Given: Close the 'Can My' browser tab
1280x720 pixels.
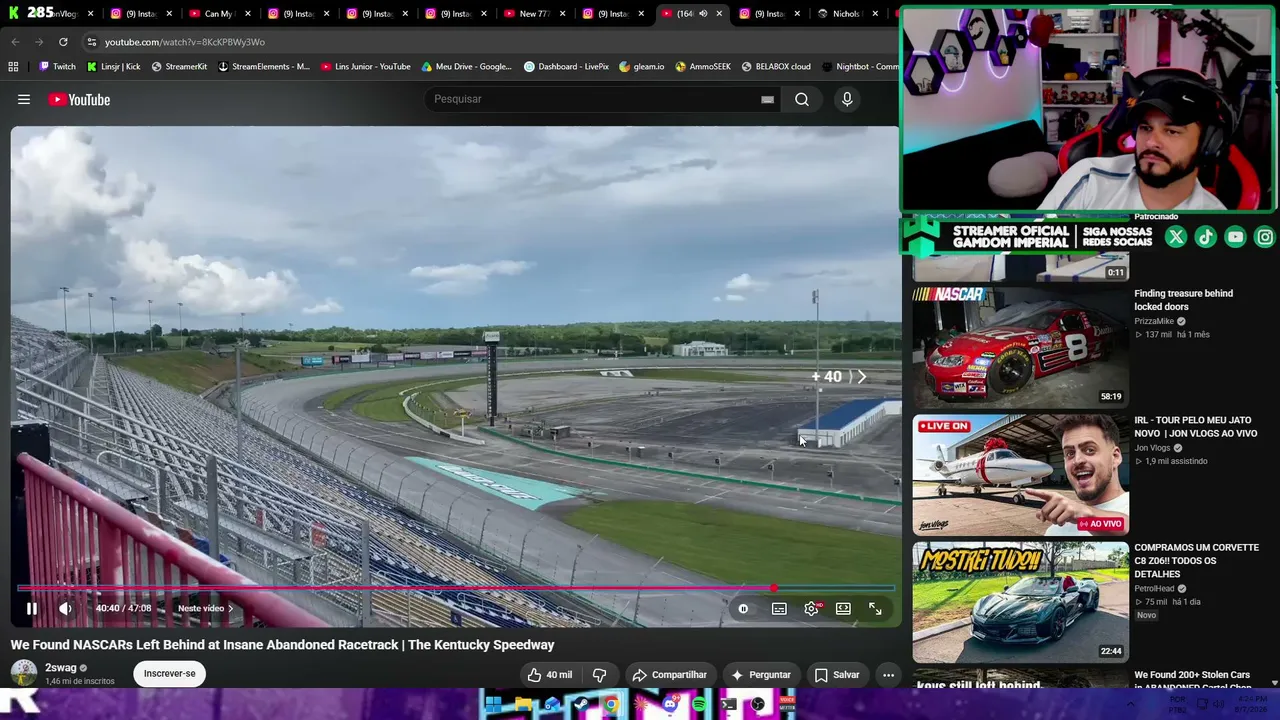Looking at the screenshot, I should [x=246, y=14].
